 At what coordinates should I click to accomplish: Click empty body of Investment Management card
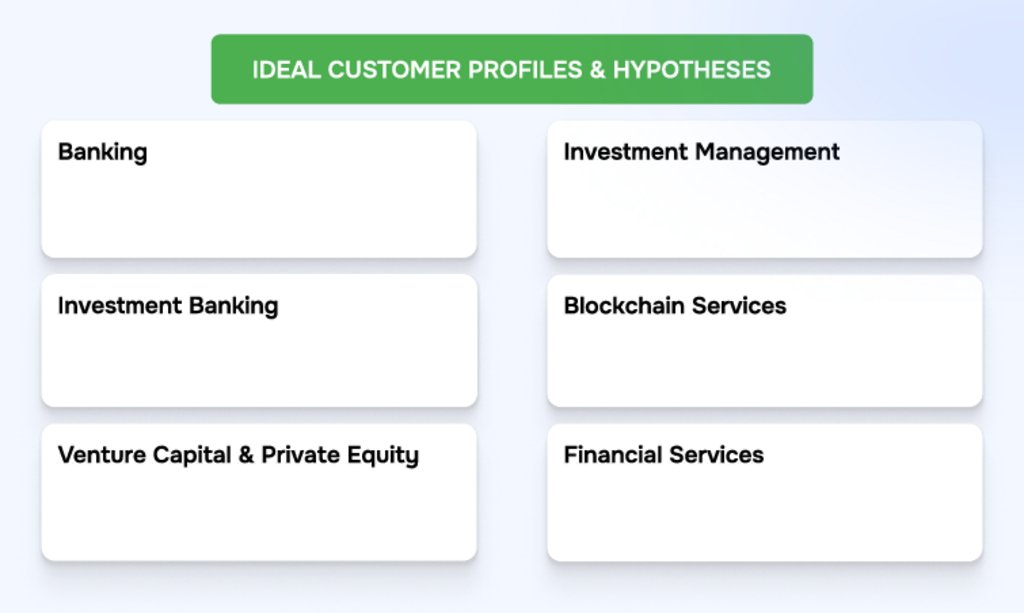(x=764, y=212)
